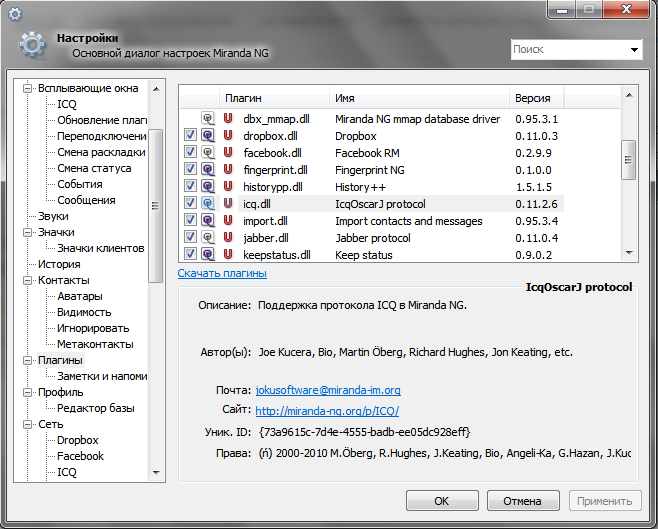
Task: Select the History++ plugin name cell
Action: click(x=360, y=187)
